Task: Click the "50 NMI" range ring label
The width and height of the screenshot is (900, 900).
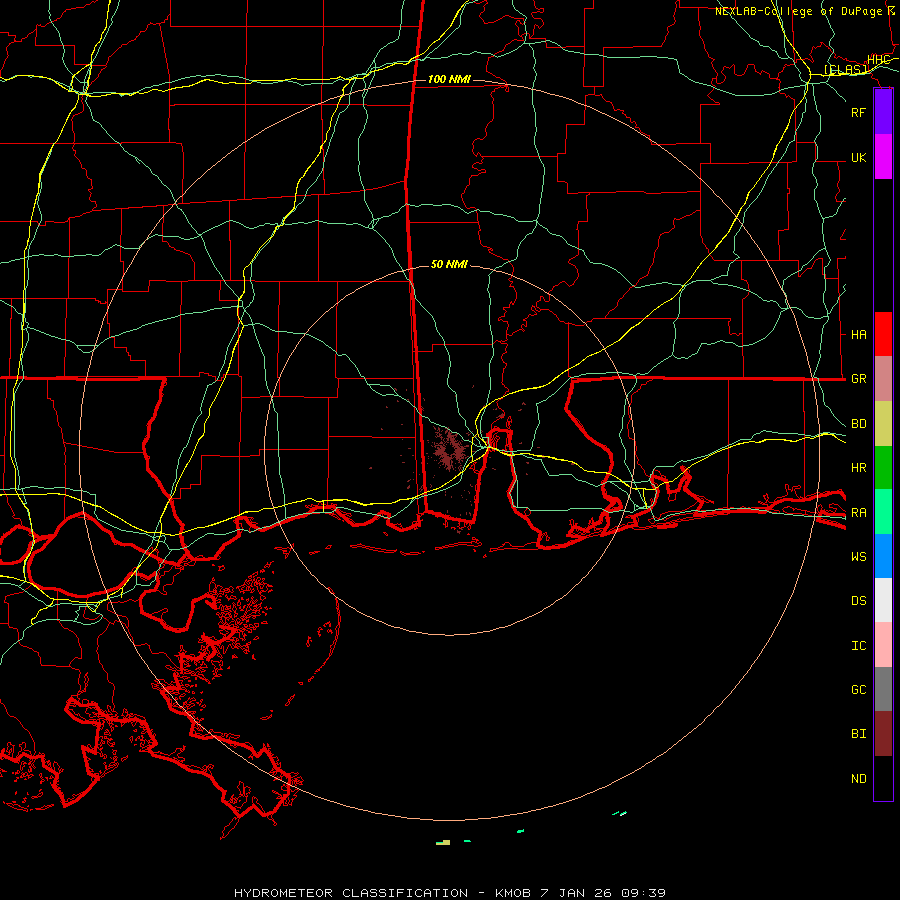Action: point(449,264)
